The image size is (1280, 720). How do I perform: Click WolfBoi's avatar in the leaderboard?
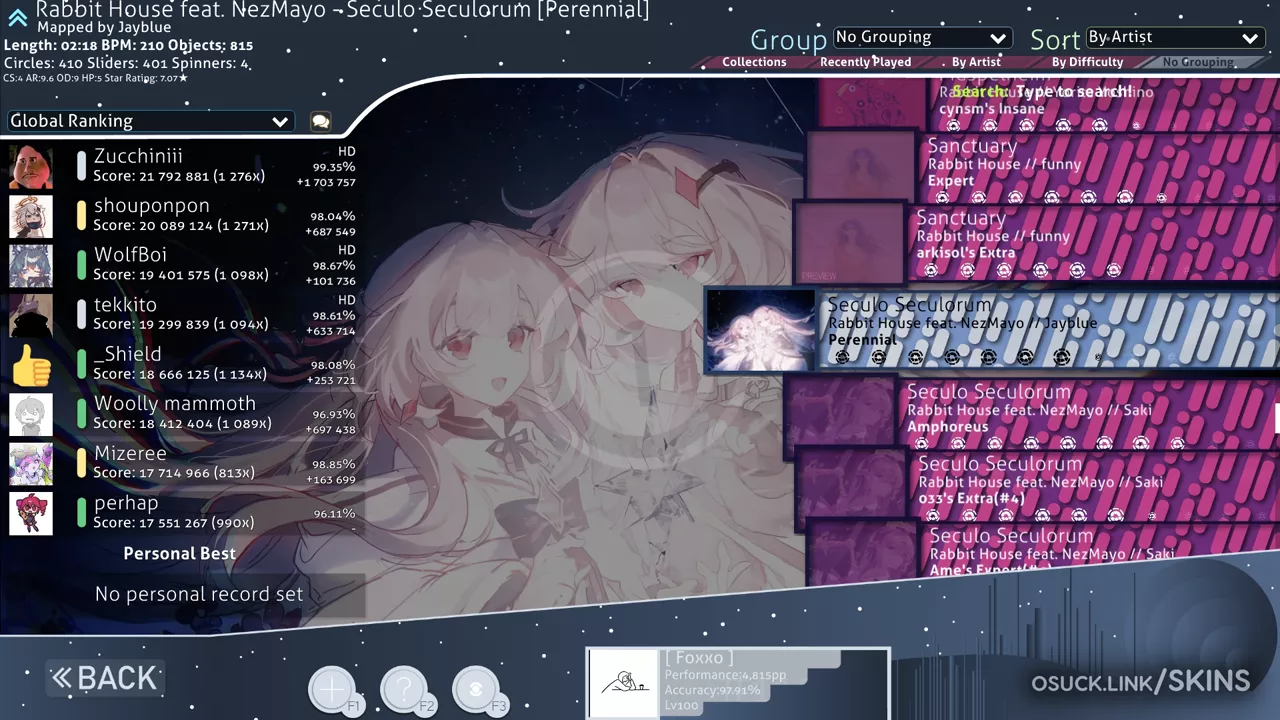click(31, 266)
